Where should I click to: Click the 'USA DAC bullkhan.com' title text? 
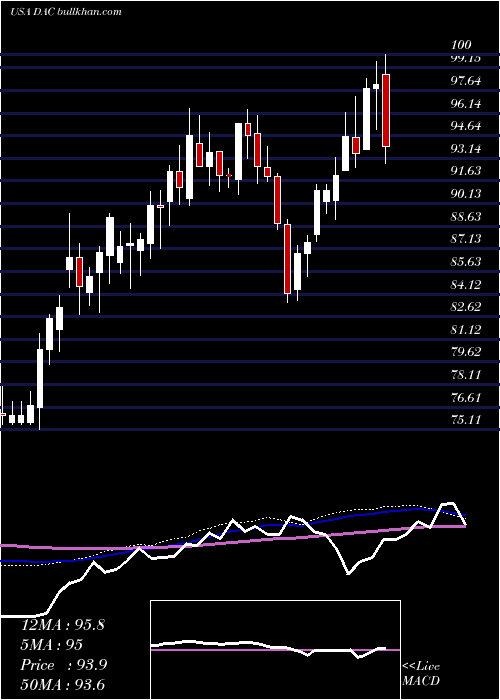click(x=66, y=12)
